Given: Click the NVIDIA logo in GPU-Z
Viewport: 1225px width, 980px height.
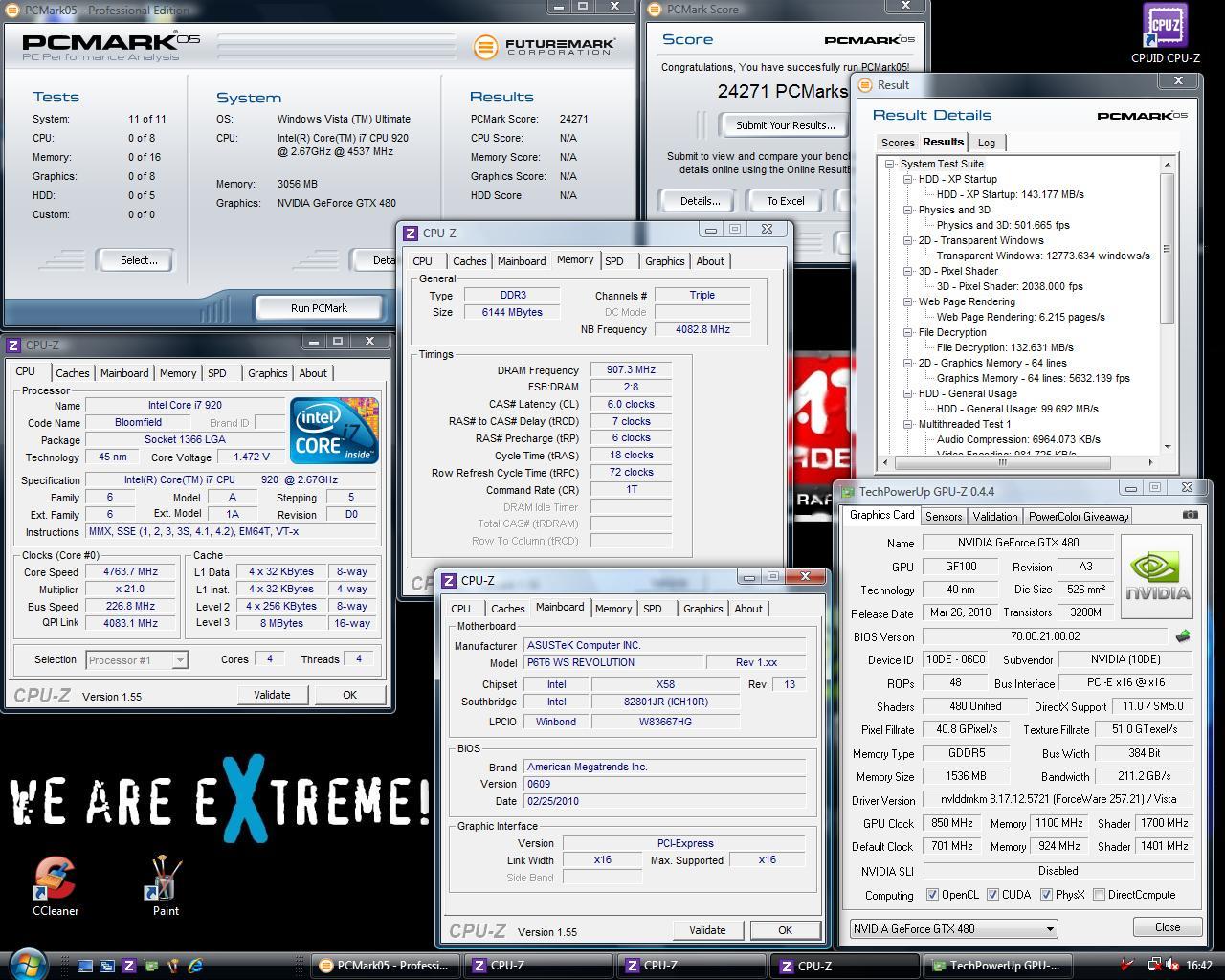Looking at the screenshot, I should [x=1157, y=576].
